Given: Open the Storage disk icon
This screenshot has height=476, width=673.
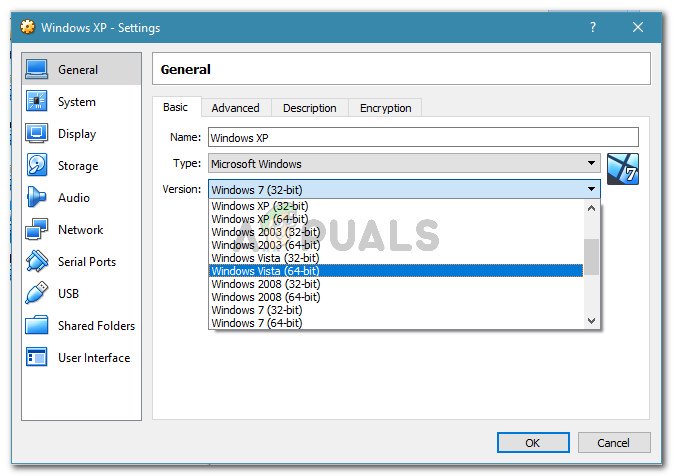Looking at the screenshot, I should pyautogui.click(x=36, y=166).
